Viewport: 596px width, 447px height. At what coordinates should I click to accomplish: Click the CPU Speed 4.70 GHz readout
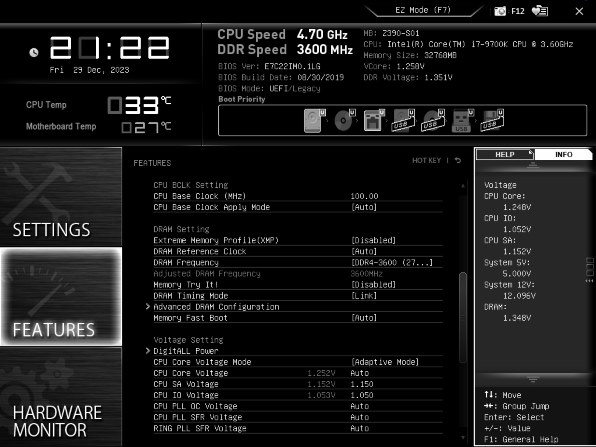282,34
